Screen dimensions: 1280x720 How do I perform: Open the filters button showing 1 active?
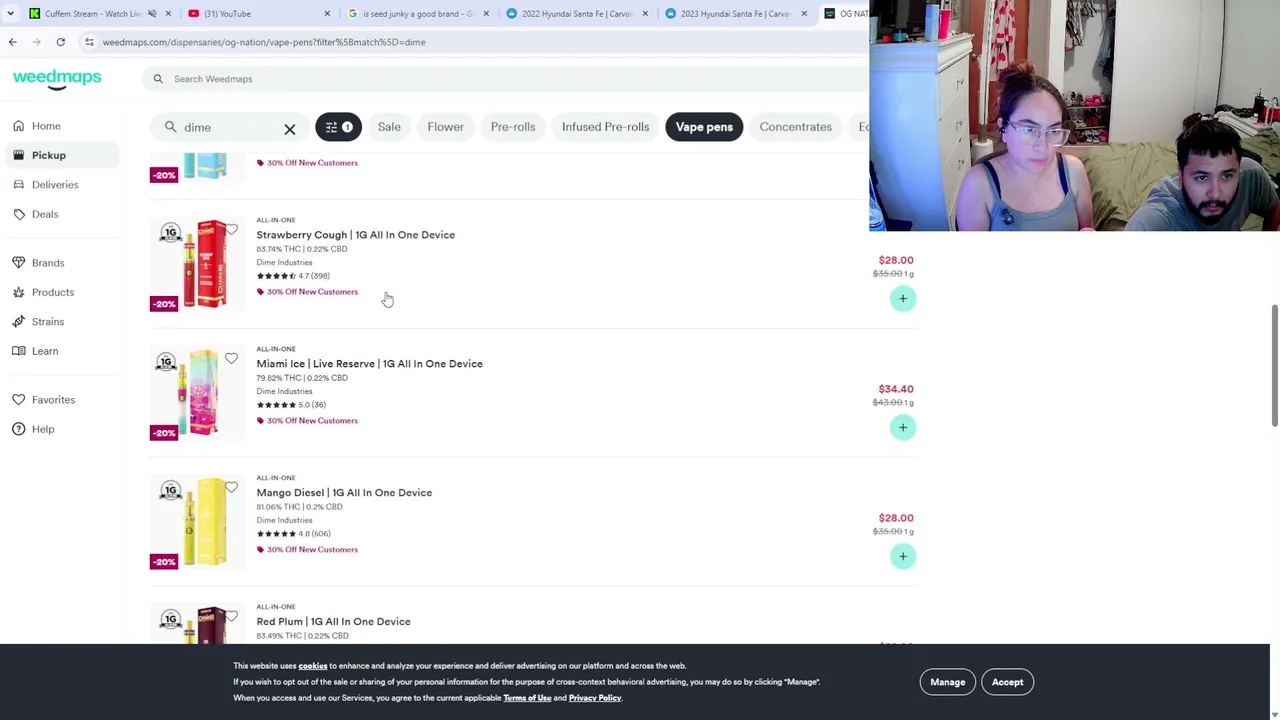(x=338, y=127)
